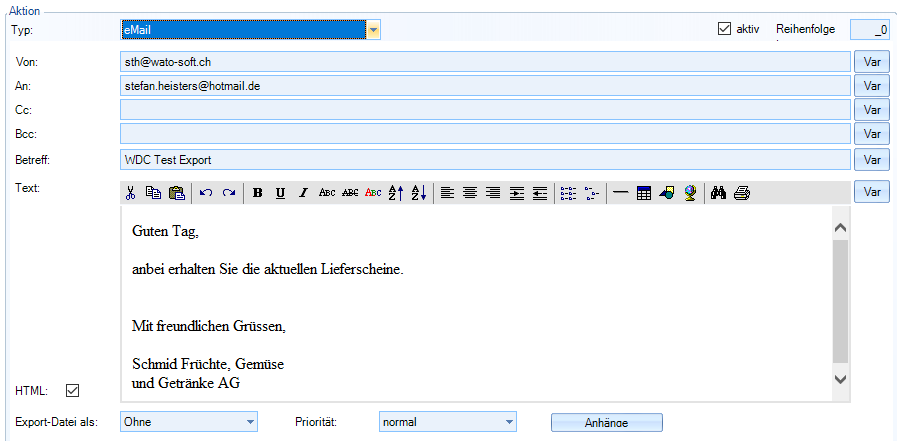Click the Var button next to Betreff

(871, 159)
